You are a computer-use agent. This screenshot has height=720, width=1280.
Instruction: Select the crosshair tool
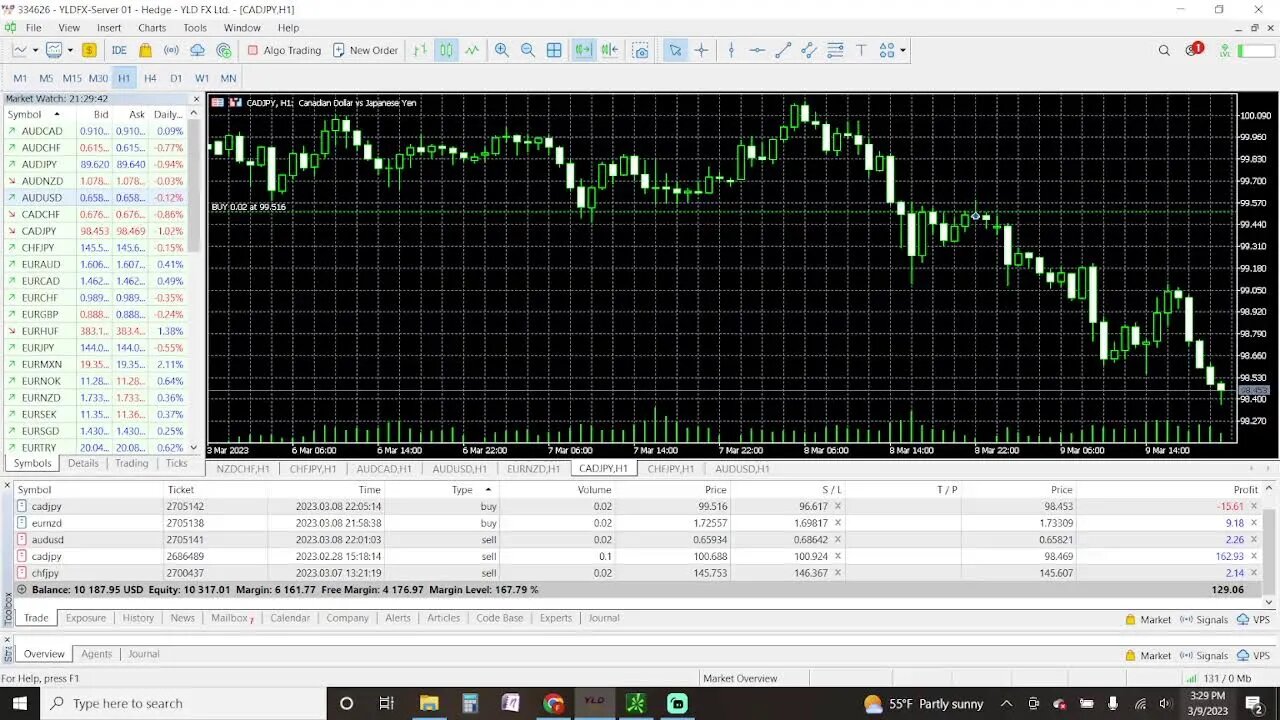click(701, 50)
